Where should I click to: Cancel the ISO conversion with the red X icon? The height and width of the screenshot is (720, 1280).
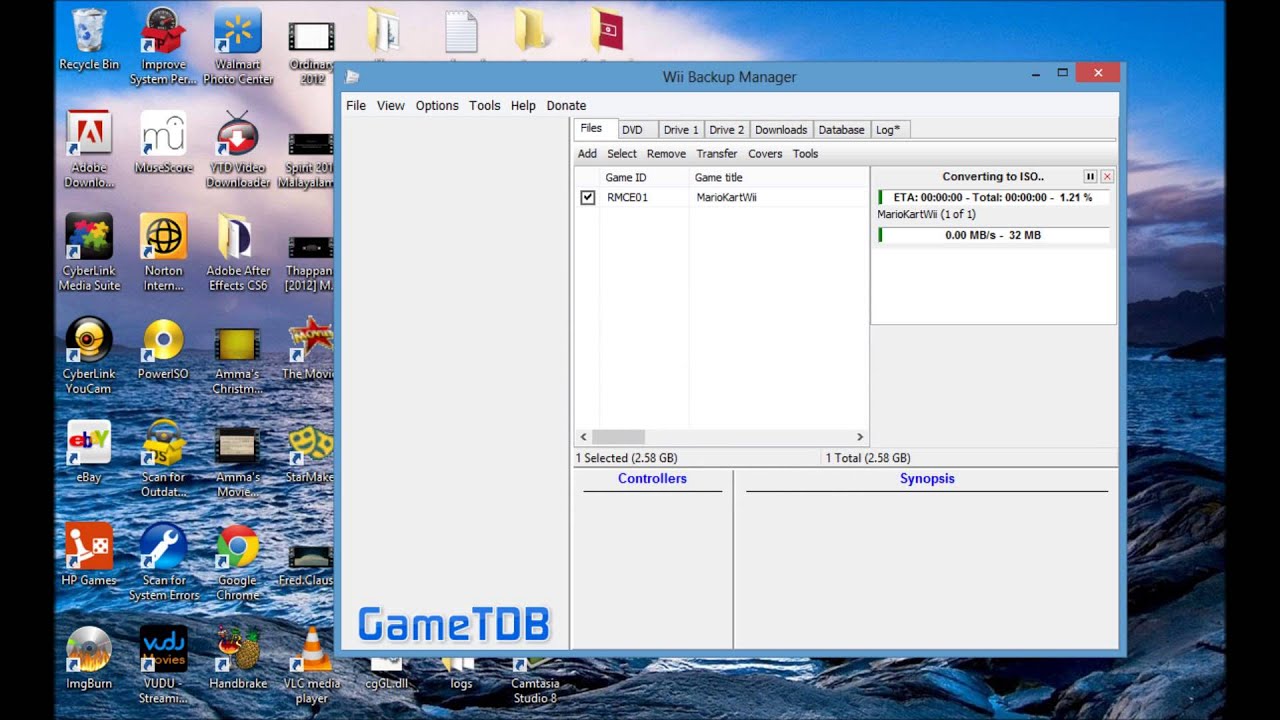point(1107,176)
